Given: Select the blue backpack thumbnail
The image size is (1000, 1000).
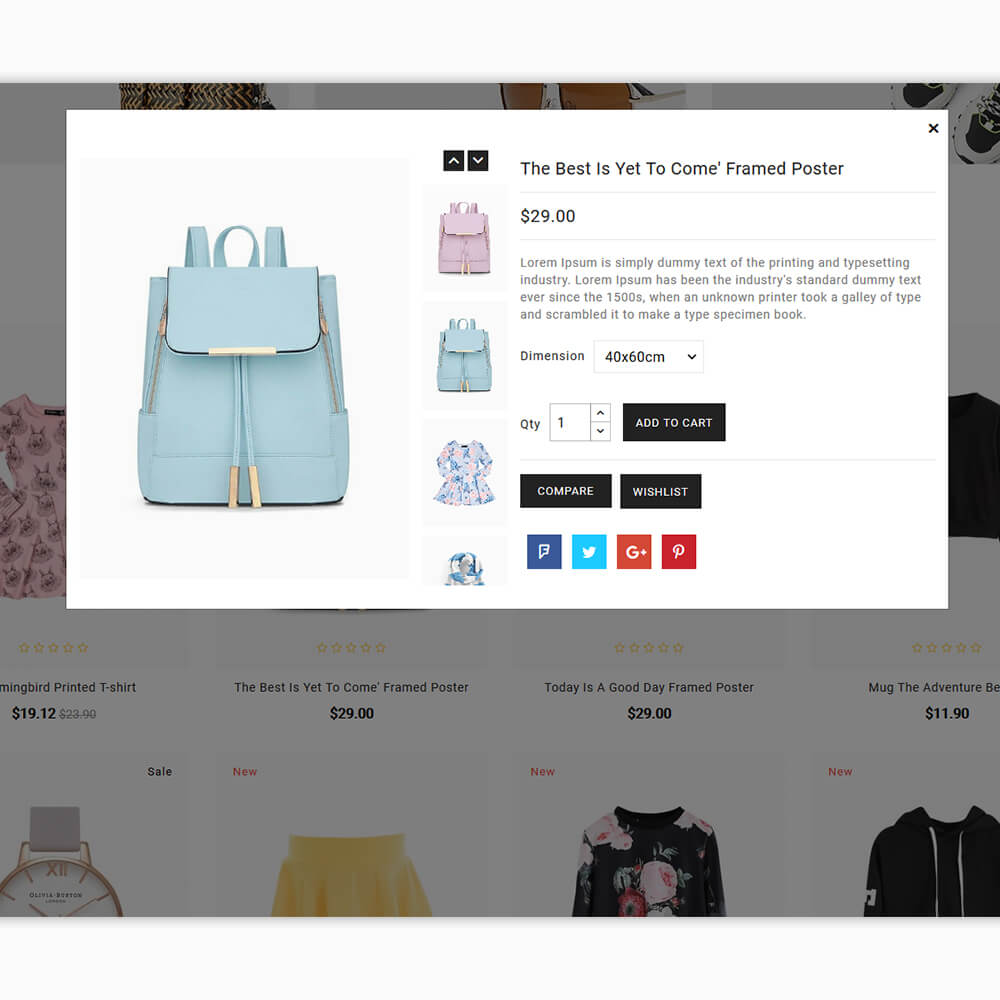Looking at the screenshot, I should point(464,355).
